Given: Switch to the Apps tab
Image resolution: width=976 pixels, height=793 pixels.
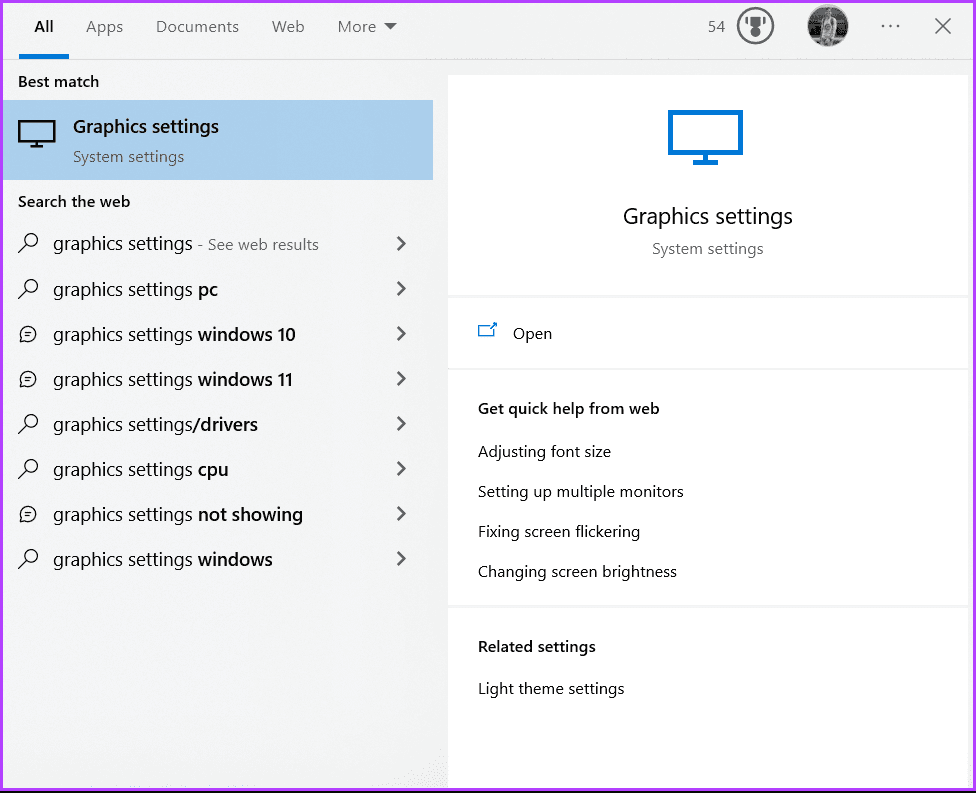Looking at the screenshot, I should pos(105,27).
